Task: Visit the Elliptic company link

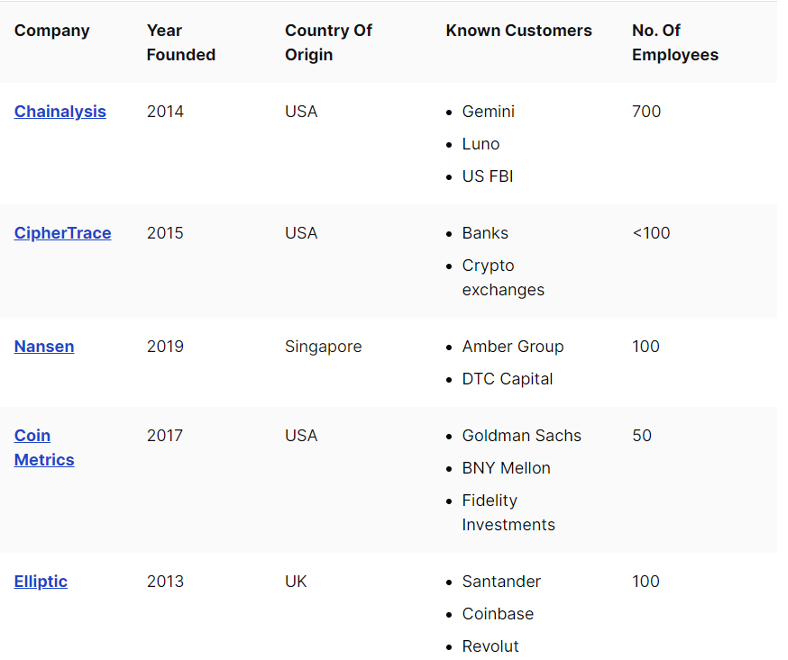Action: [41, 581]
